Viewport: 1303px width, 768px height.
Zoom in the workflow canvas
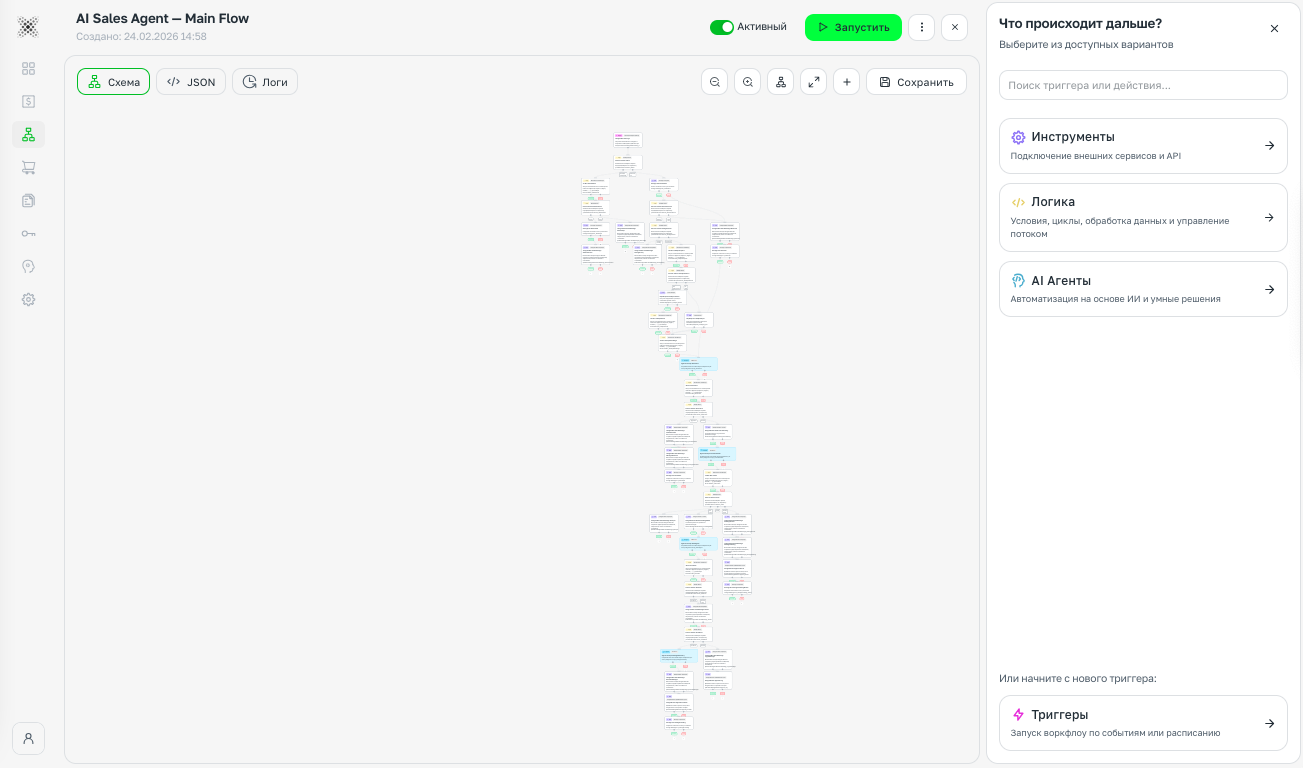coord(747,82)
